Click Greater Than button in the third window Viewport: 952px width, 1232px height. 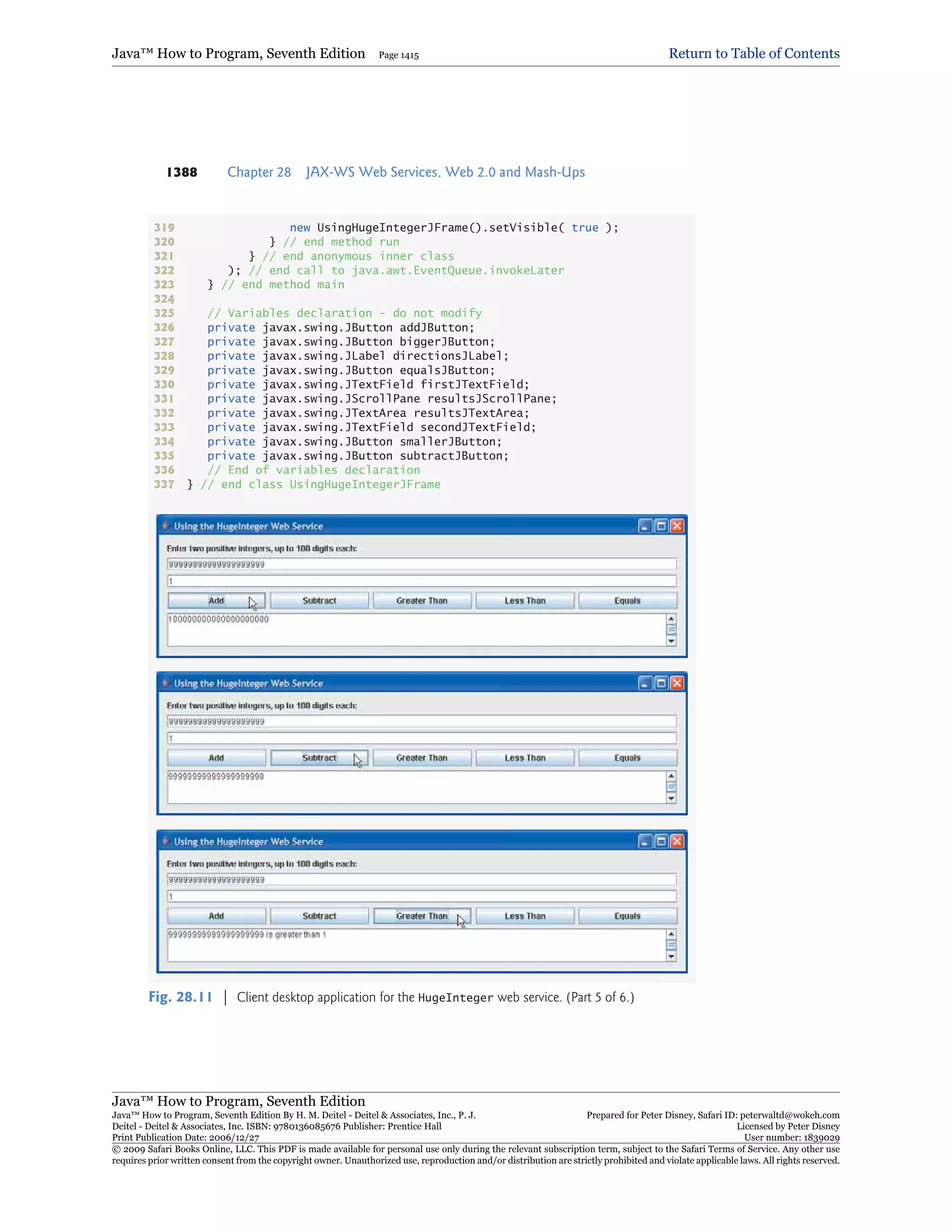(422, 916)
